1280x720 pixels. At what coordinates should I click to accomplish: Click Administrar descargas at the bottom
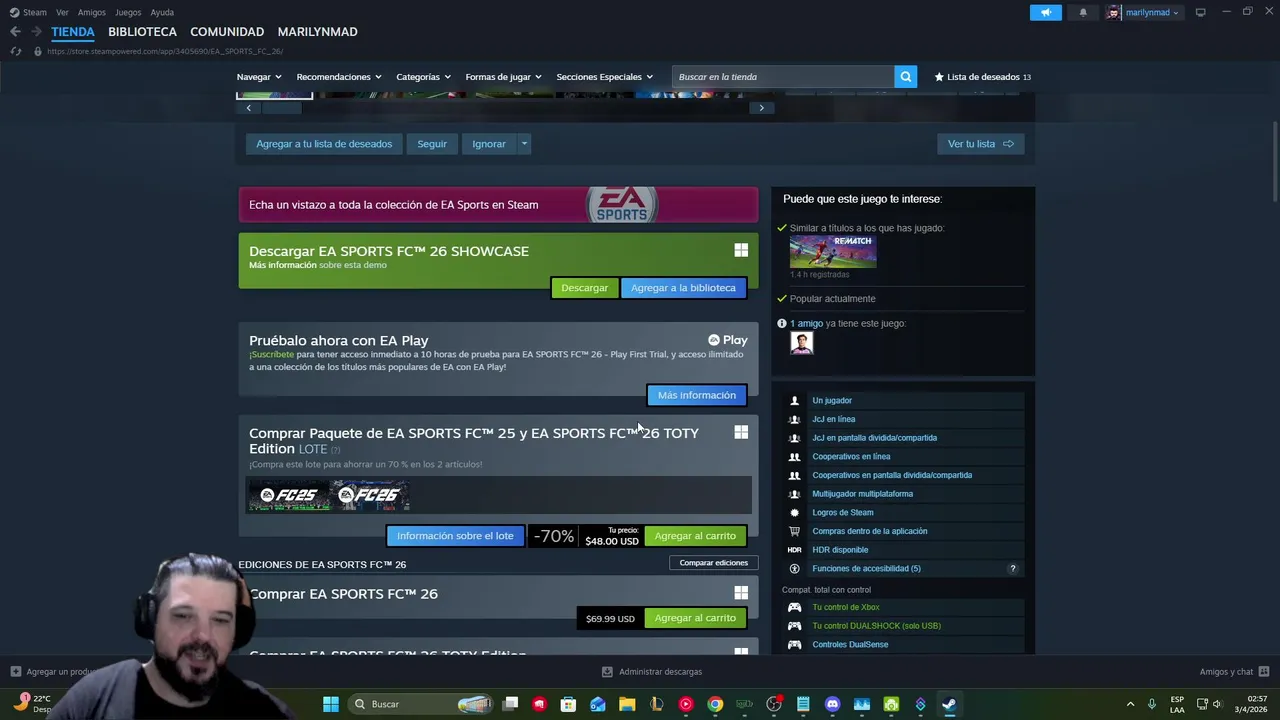tap(652, 672)
